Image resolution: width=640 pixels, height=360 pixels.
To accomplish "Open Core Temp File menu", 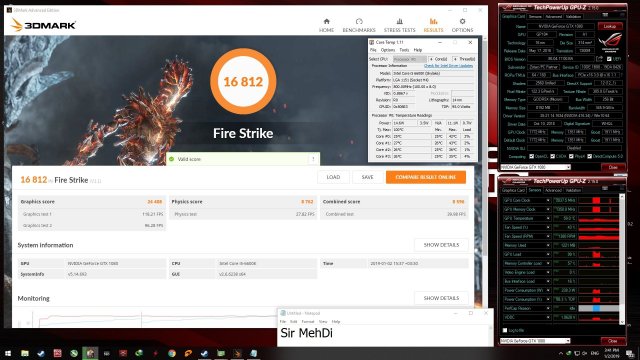I will click(x=373, y=50).
